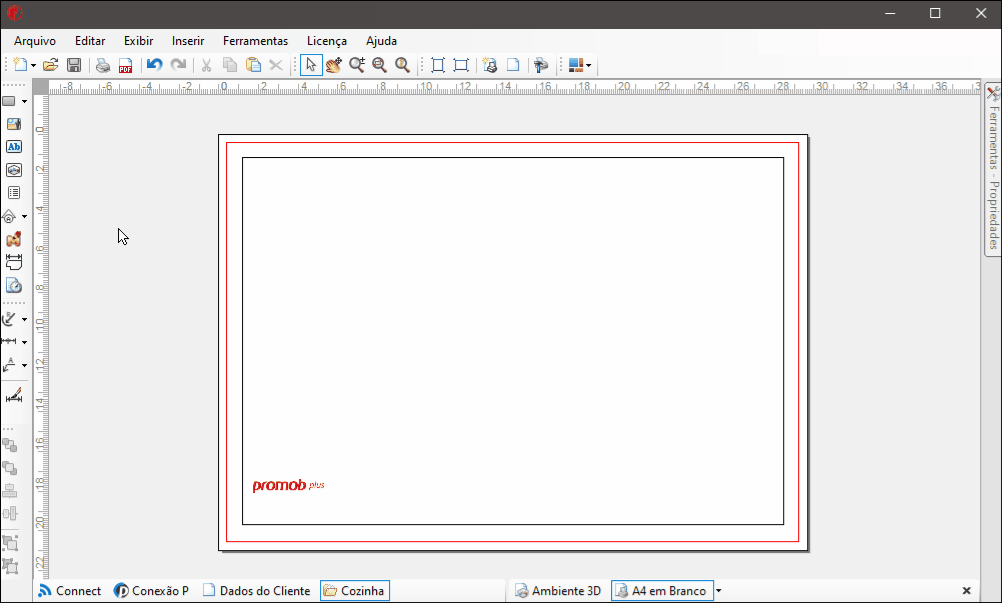
Task: Click the list tool icon
Action: (x=13, y=192)
